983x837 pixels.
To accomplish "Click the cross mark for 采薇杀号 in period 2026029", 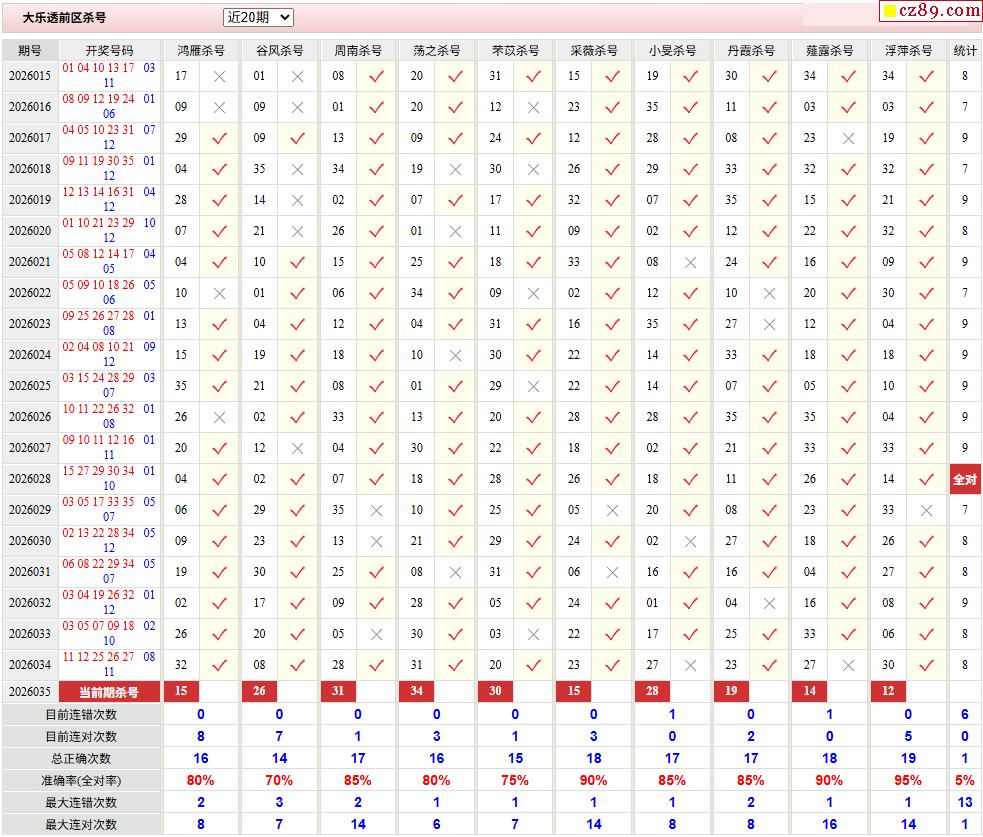I will pyautogui.click(x=612, y=510).
